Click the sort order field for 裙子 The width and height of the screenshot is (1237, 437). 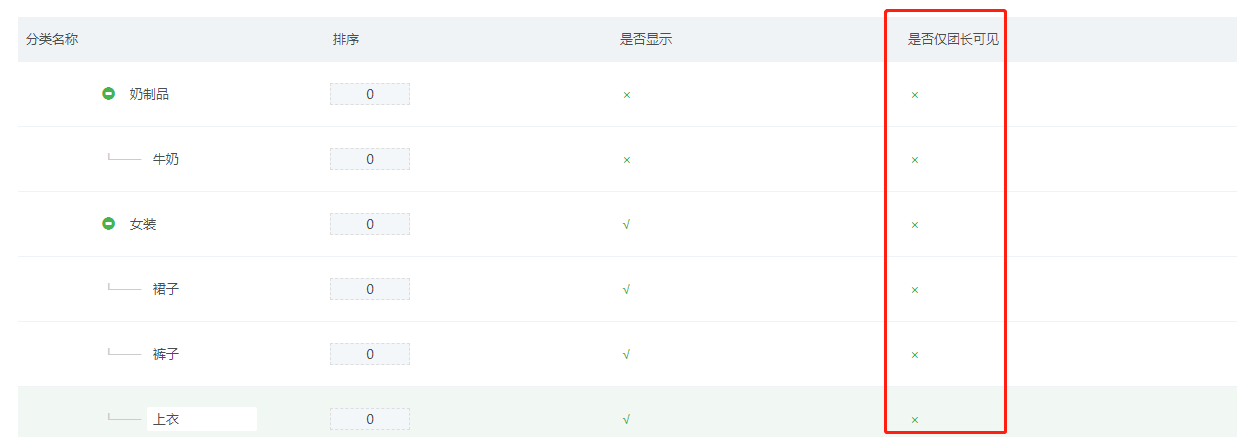(370, 289)
